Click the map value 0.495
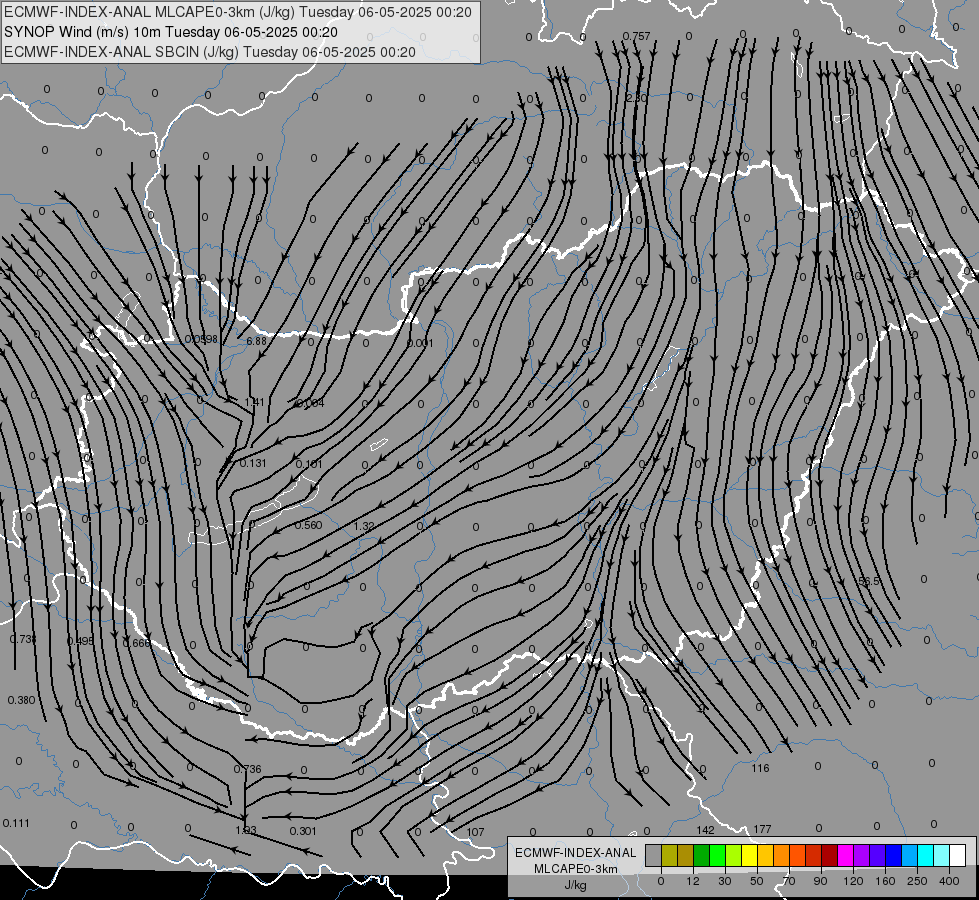 pos(80,641)
